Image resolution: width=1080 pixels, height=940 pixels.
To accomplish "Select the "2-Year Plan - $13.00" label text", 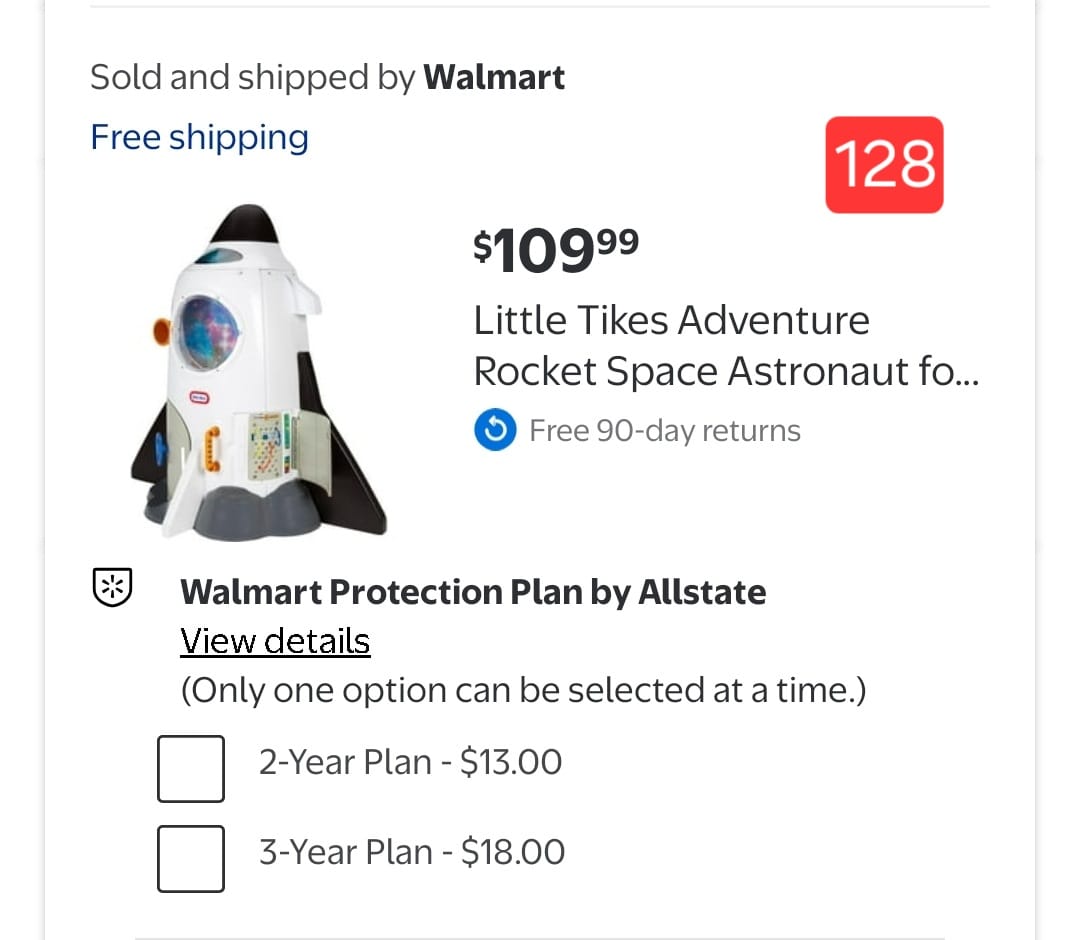I will click(x=410, y=763).
